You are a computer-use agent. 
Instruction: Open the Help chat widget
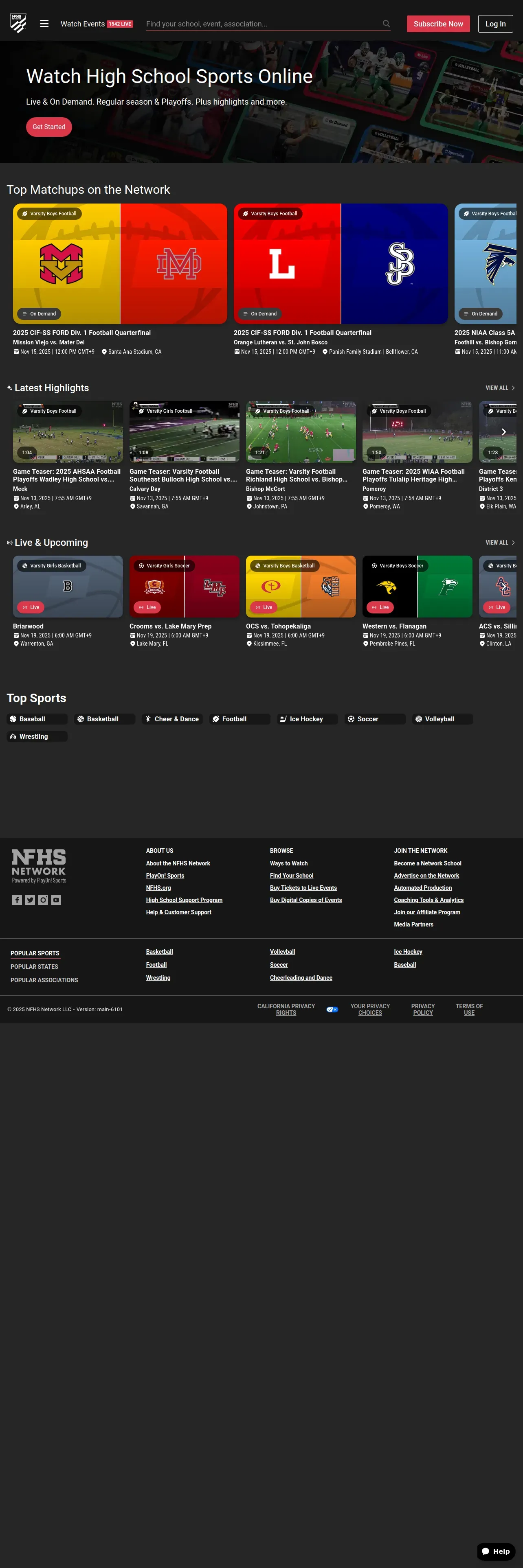(496, 1551)
